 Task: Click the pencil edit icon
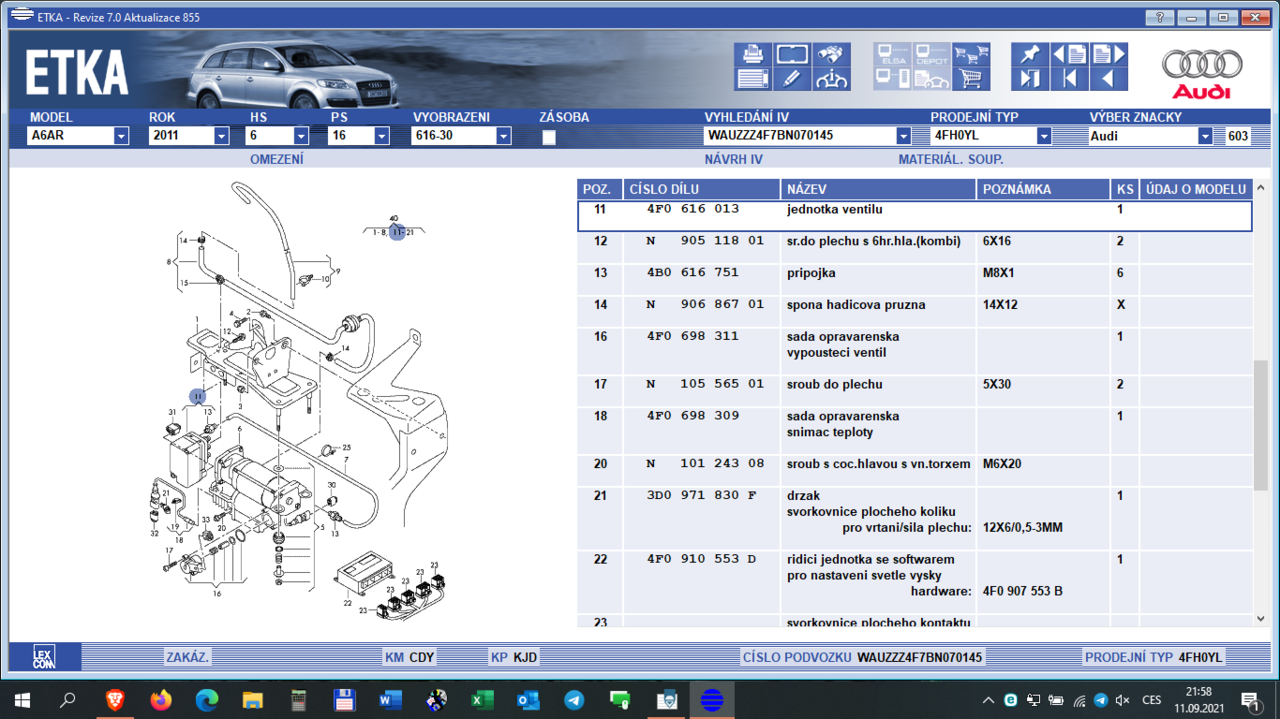click(x=792, y=78)
